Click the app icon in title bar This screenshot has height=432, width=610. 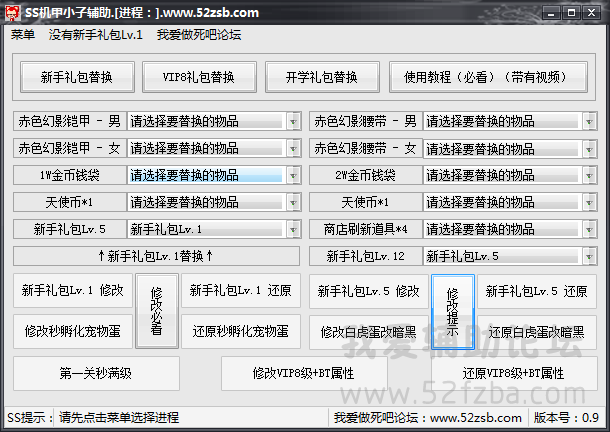point(12,12)
